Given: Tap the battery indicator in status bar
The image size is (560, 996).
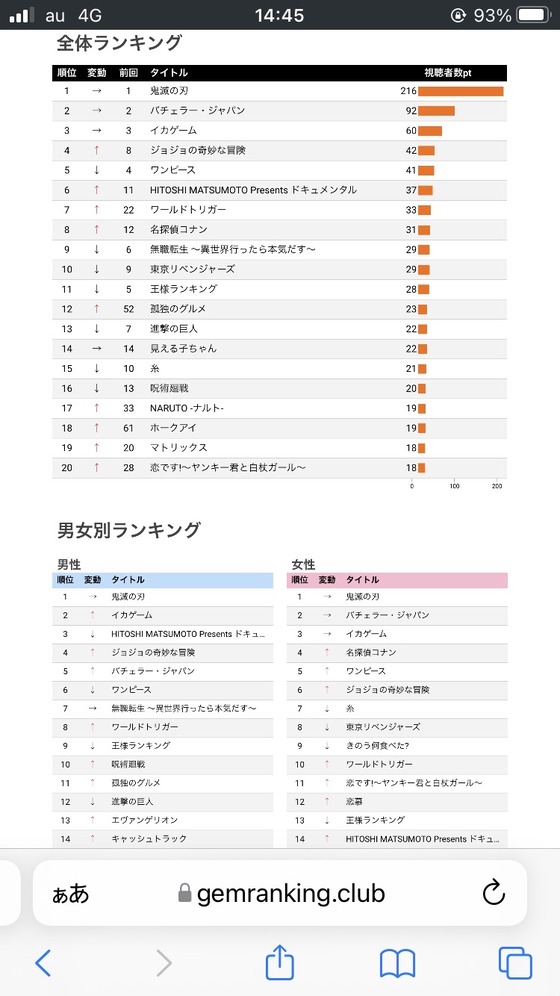Looking at the screenshot, I should pyautogui.click(x=534, y=15).
